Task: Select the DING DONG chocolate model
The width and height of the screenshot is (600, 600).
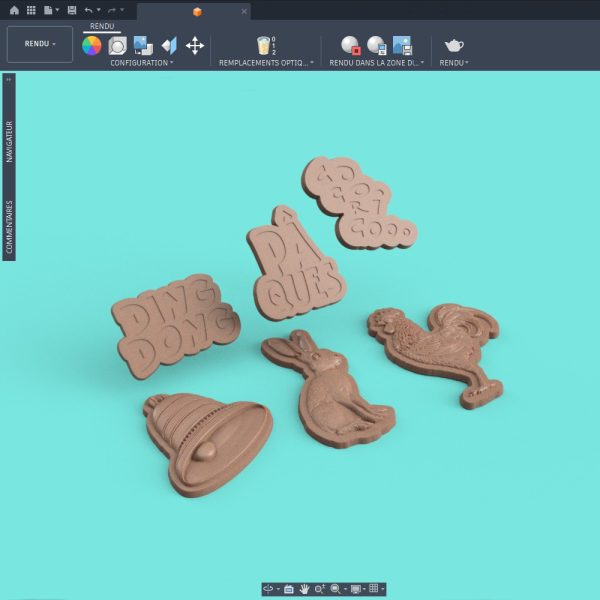Action: (174, 325)
